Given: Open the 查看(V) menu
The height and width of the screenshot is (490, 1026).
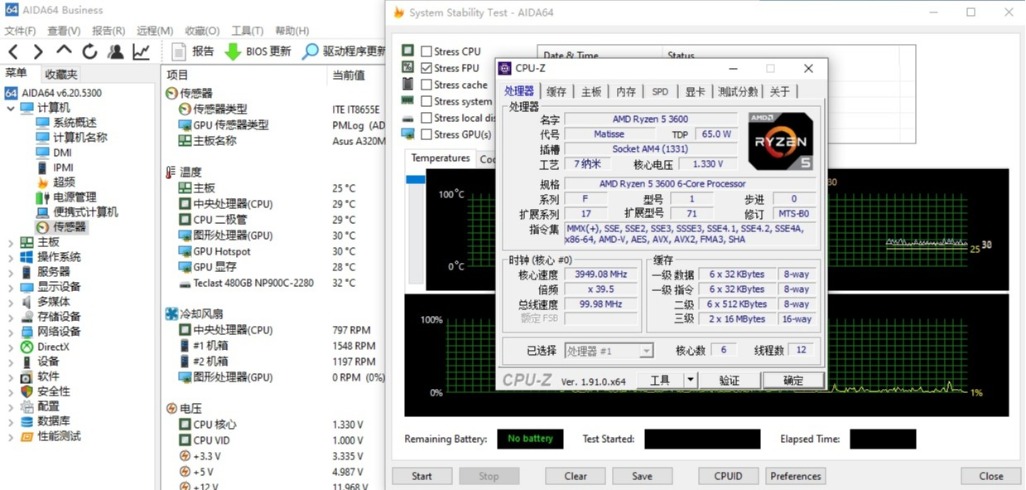Looking at the screenshot, I should (63, 31).
